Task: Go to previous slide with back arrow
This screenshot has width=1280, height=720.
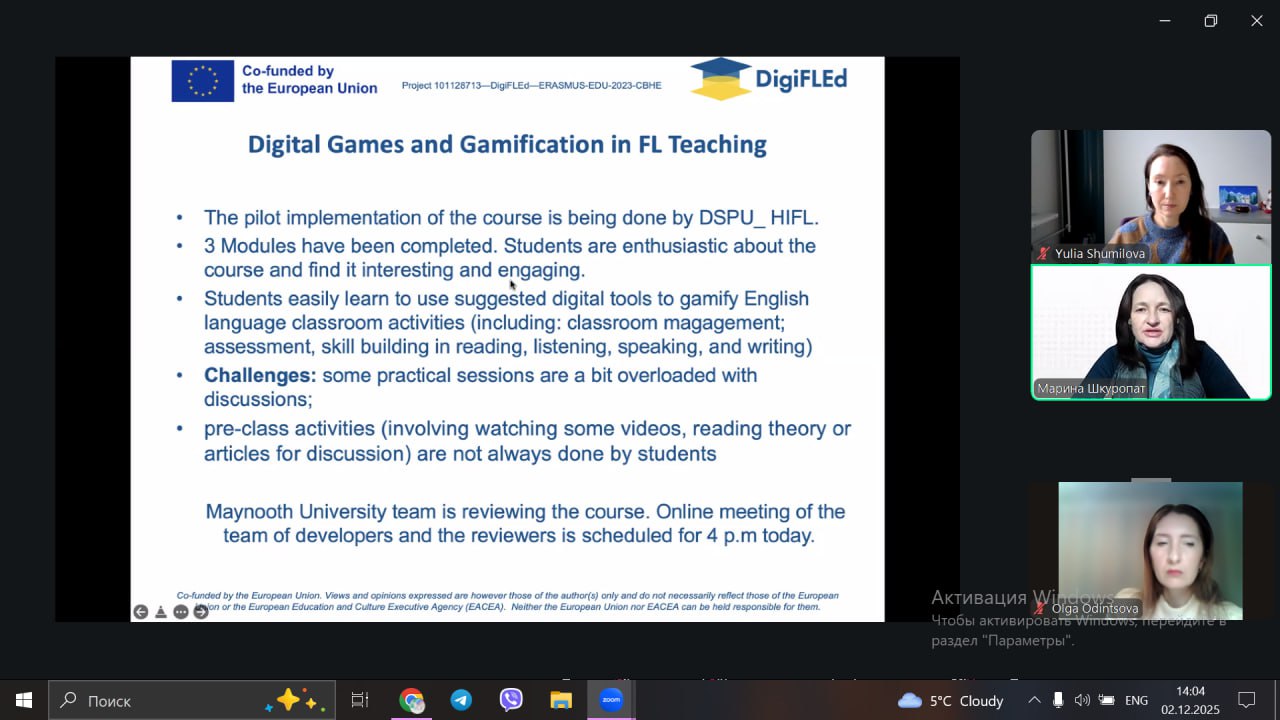Action: point(141,612)
